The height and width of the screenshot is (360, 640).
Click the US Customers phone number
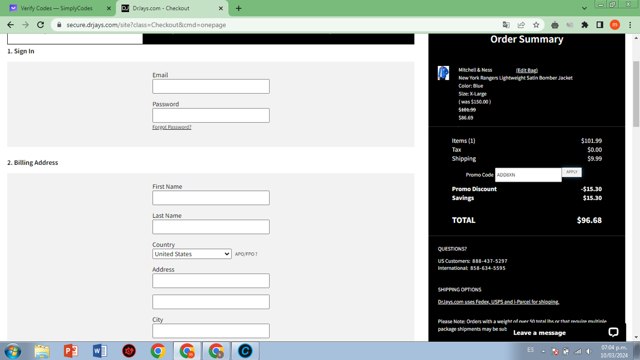point(489,261)
